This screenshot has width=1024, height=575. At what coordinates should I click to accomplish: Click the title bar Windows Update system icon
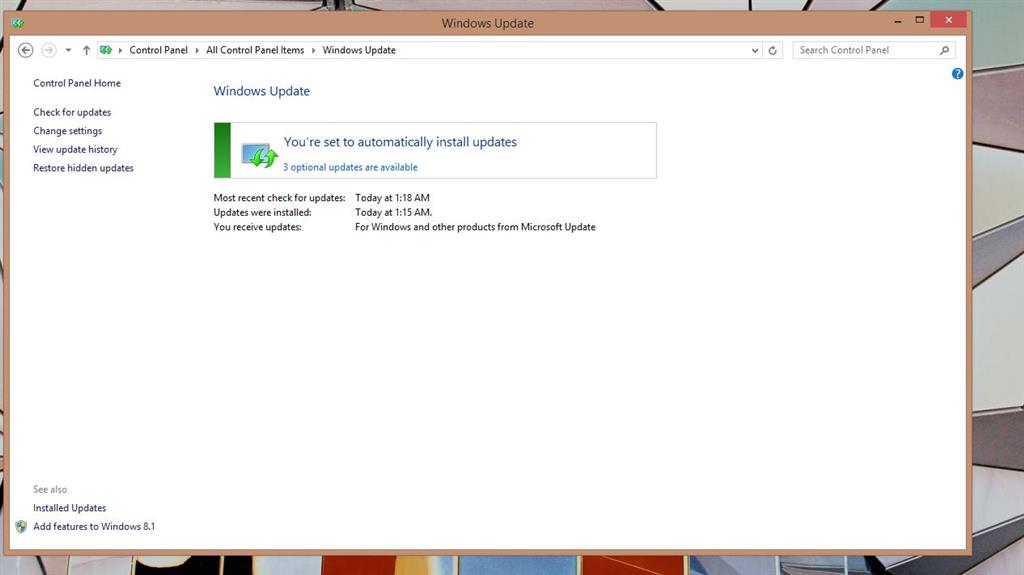click(x=18, y=24)
